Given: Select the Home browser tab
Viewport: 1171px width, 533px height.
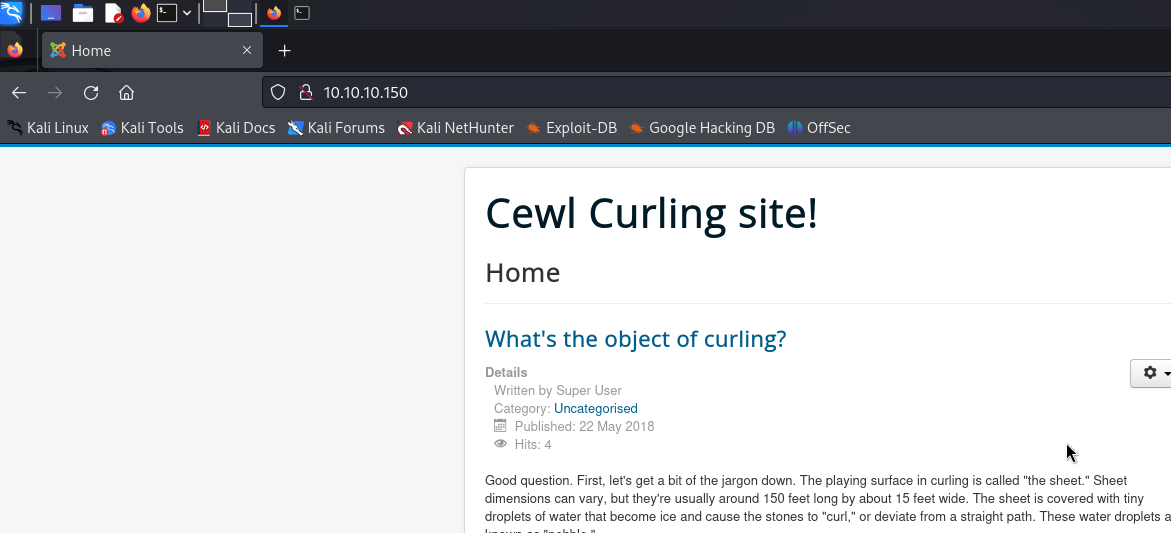Looking at the screenshot, I should (140, 50).
